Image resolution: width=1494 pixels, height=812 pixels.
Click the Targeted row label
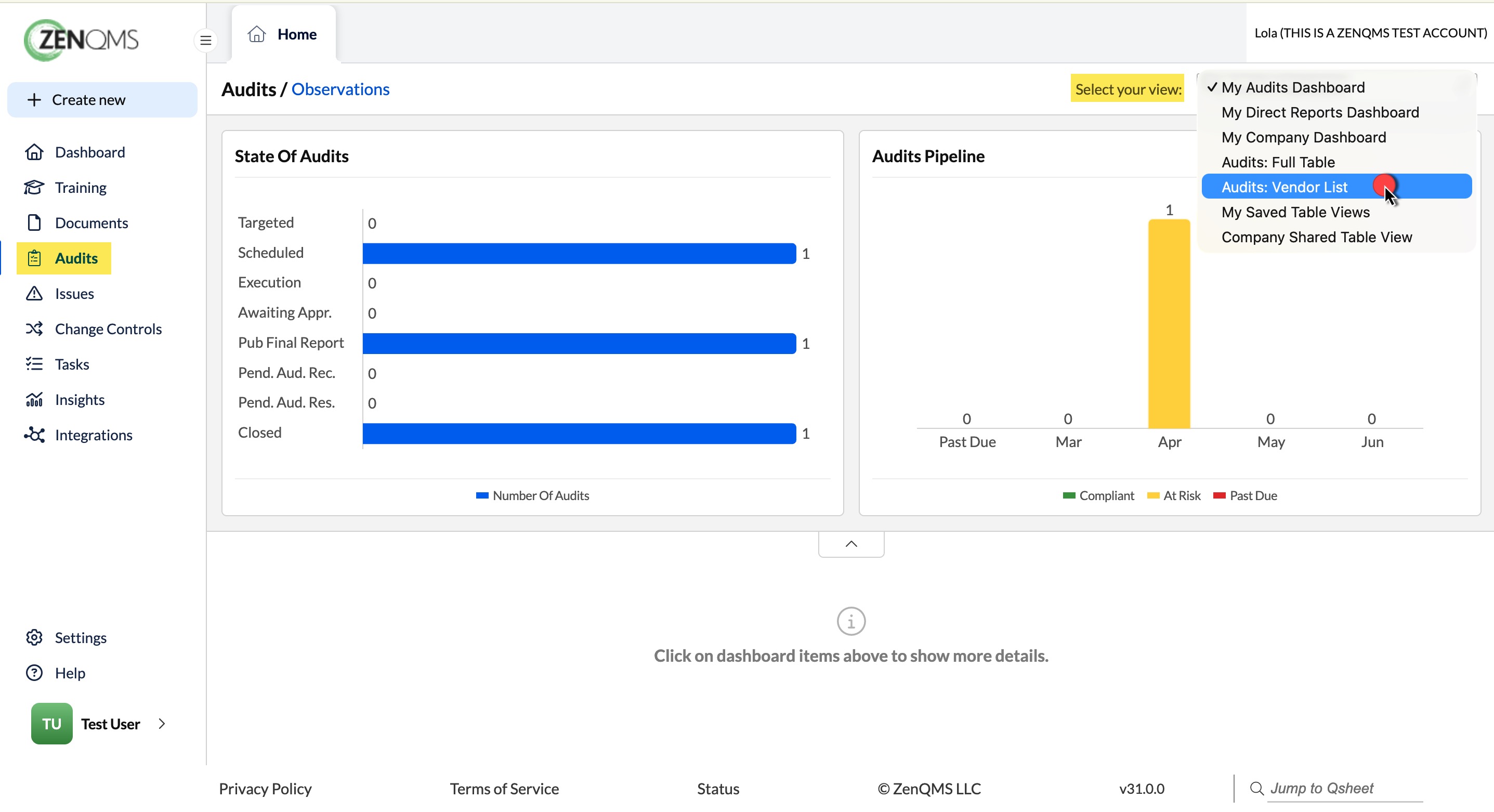coord(266,222)
